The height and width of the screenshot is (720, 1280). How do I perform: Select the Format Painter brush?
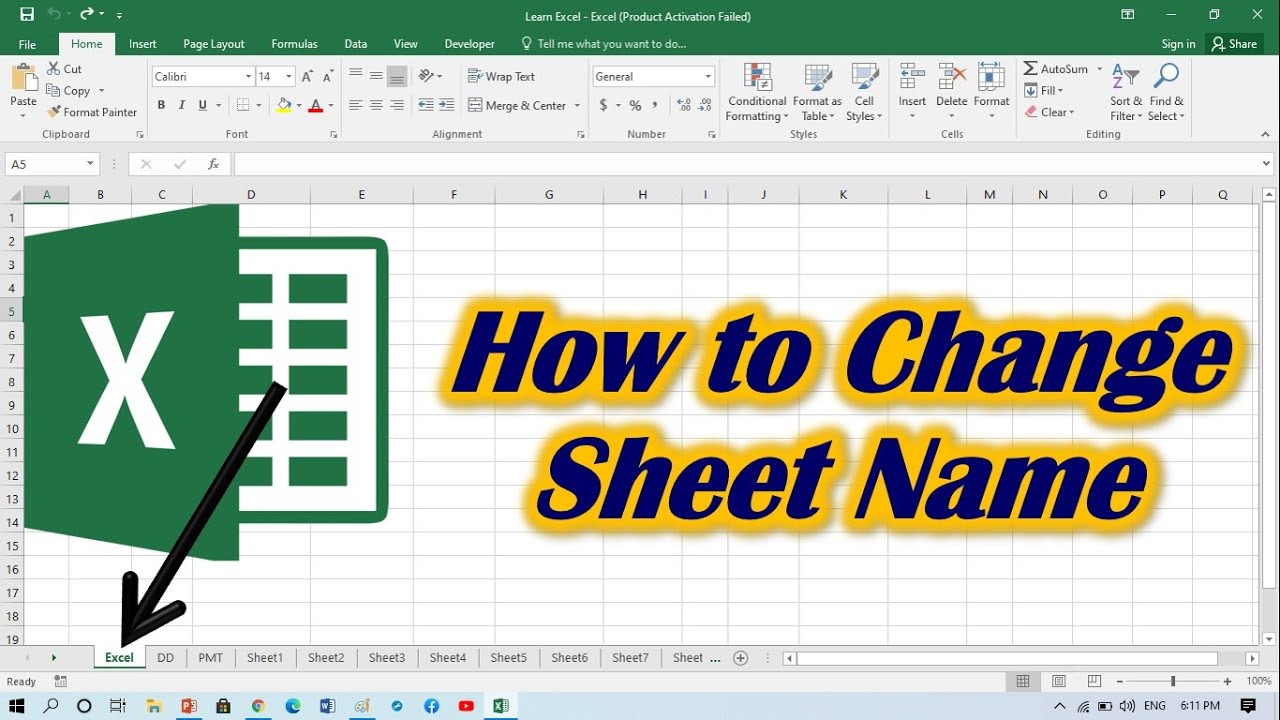click(54, 112)
